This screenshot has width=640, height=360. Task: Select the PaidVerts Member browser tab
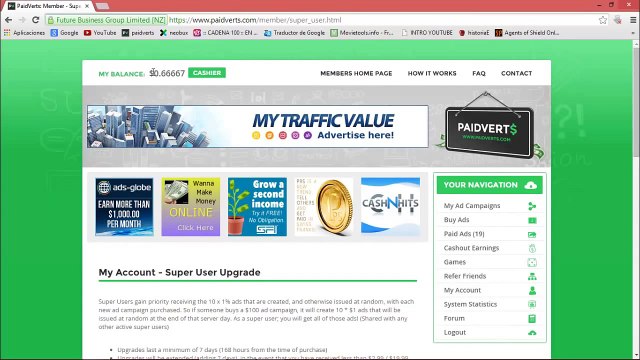pyautogui.click(x=49, y=6)
